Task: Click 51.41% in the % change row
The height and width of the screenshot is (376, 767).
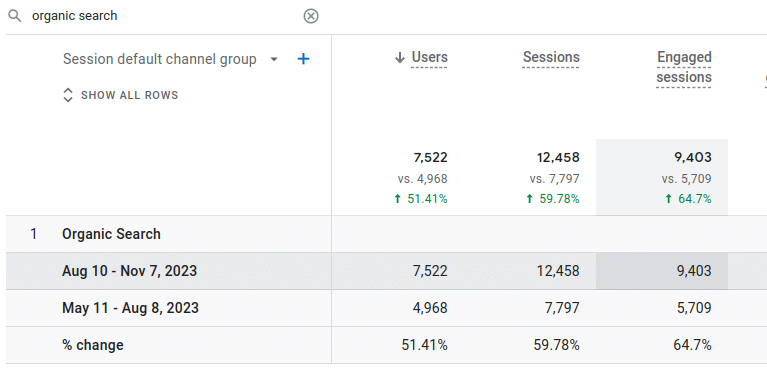Action: 425,345
